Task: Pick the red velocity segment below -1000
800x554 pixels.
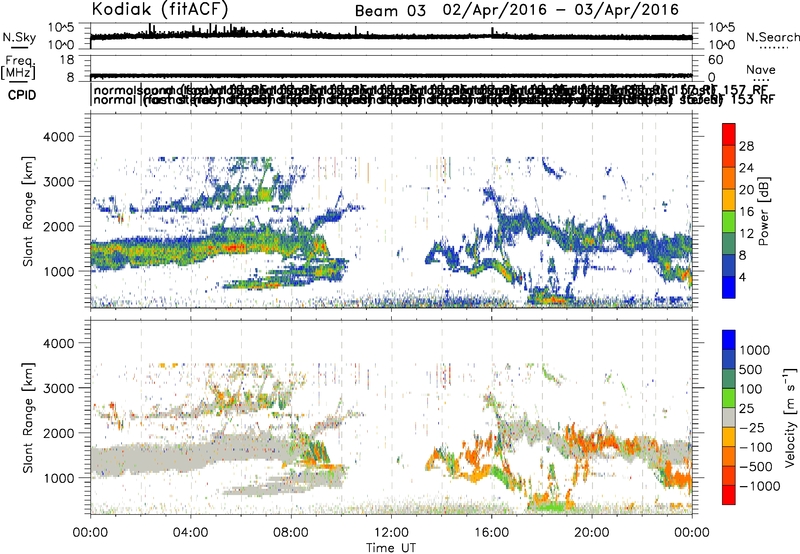Action: click(x=729, y=495)
